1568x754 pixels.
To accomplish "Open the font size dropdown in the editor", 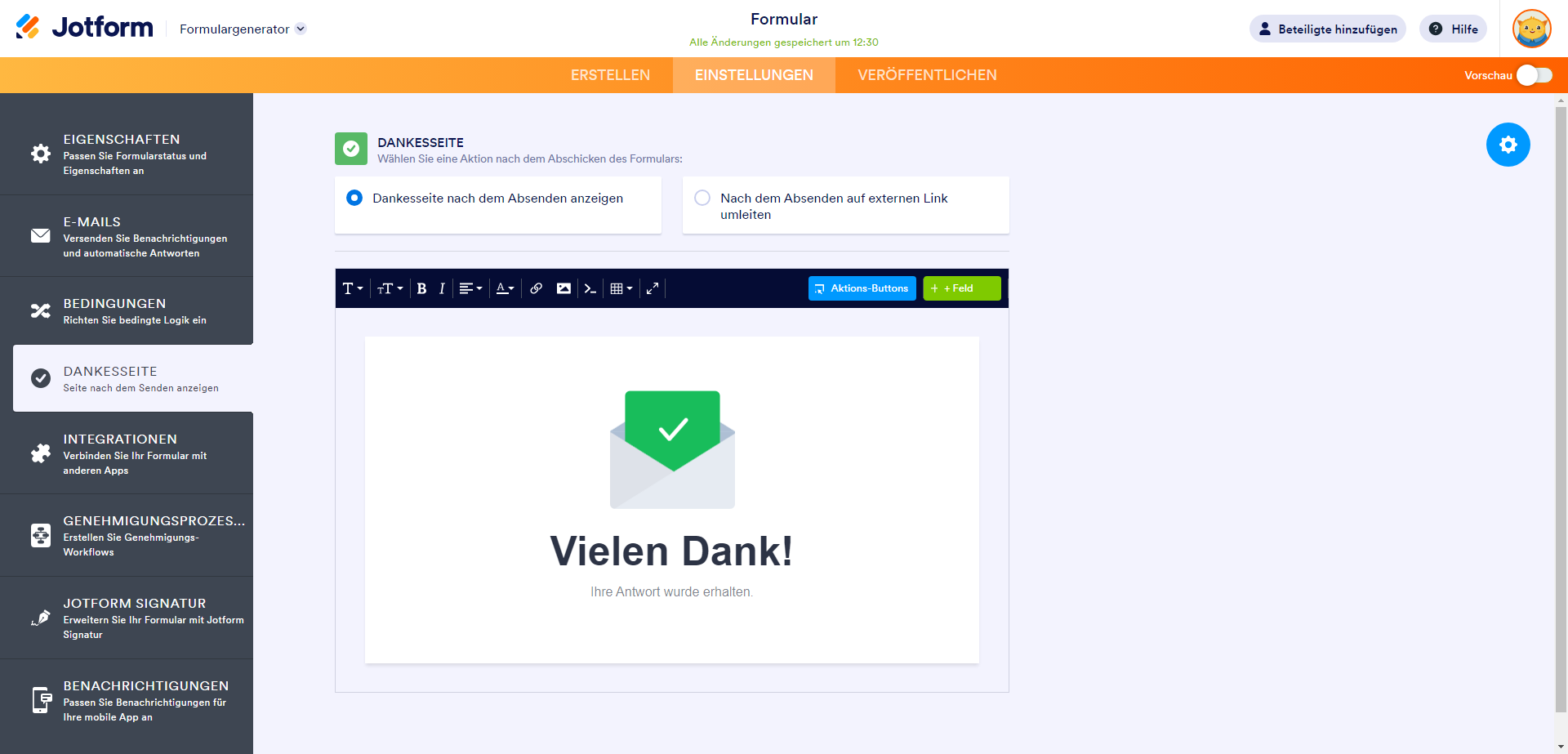I will point(390,288).
